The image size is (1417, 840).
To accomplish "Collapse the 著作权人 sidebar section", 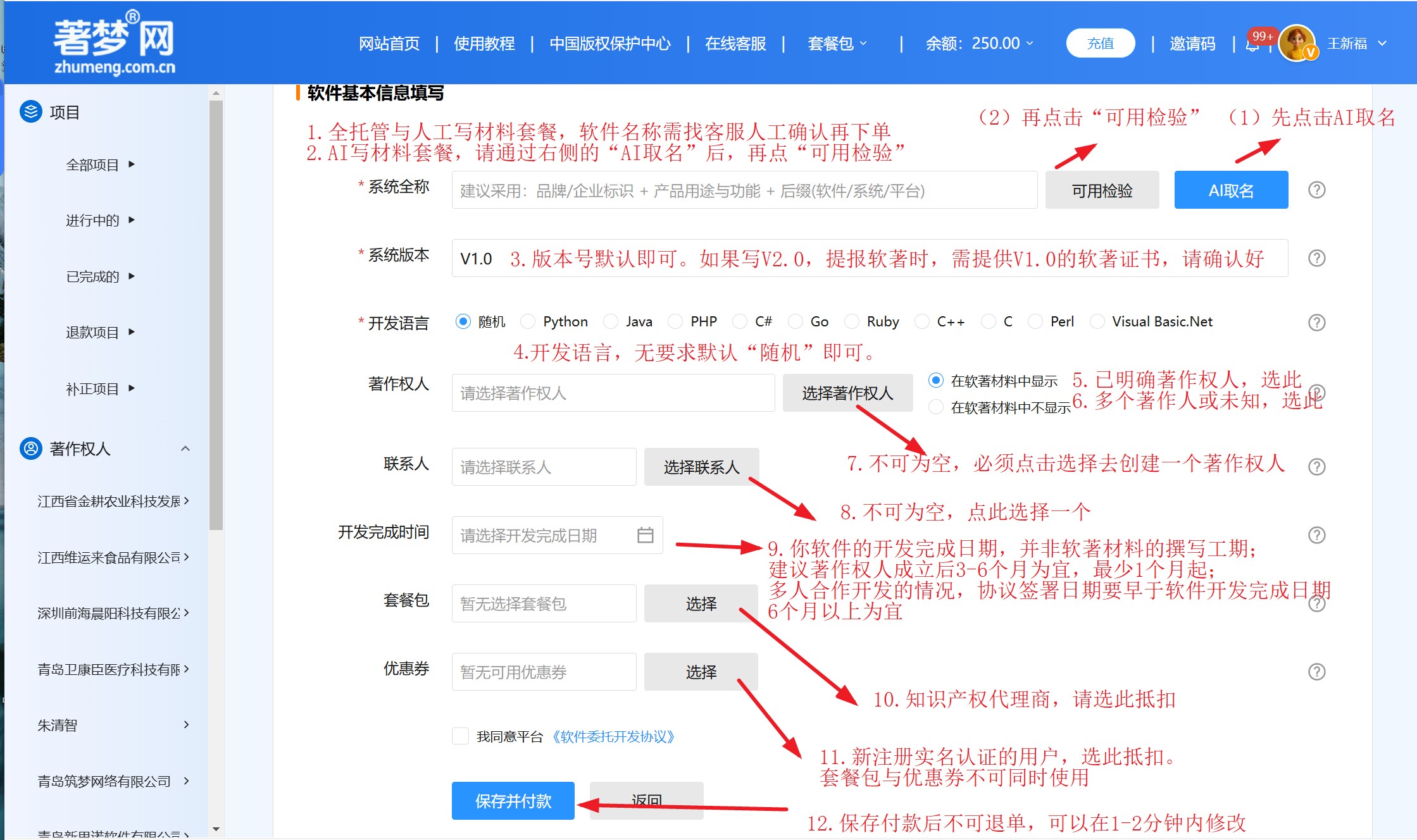I will coord(185,448).
